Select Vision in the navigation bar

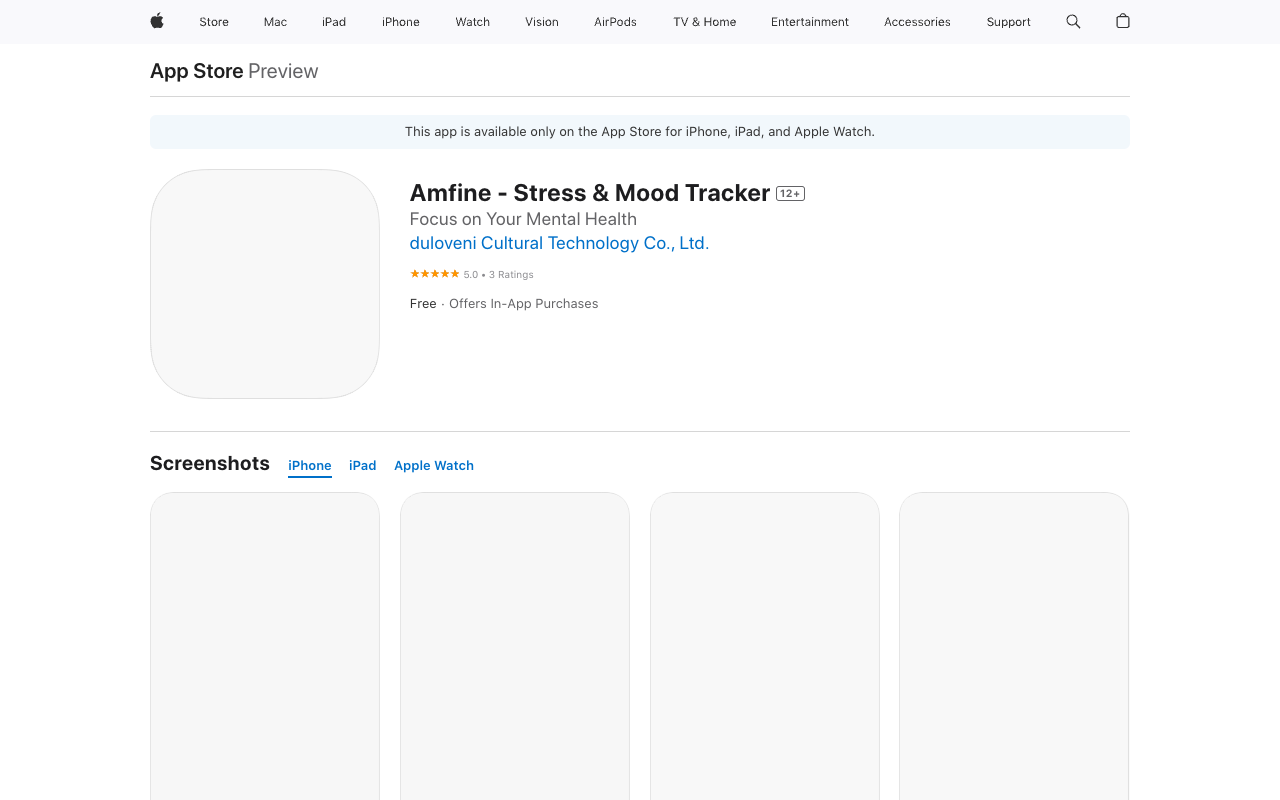click(542, 22)
